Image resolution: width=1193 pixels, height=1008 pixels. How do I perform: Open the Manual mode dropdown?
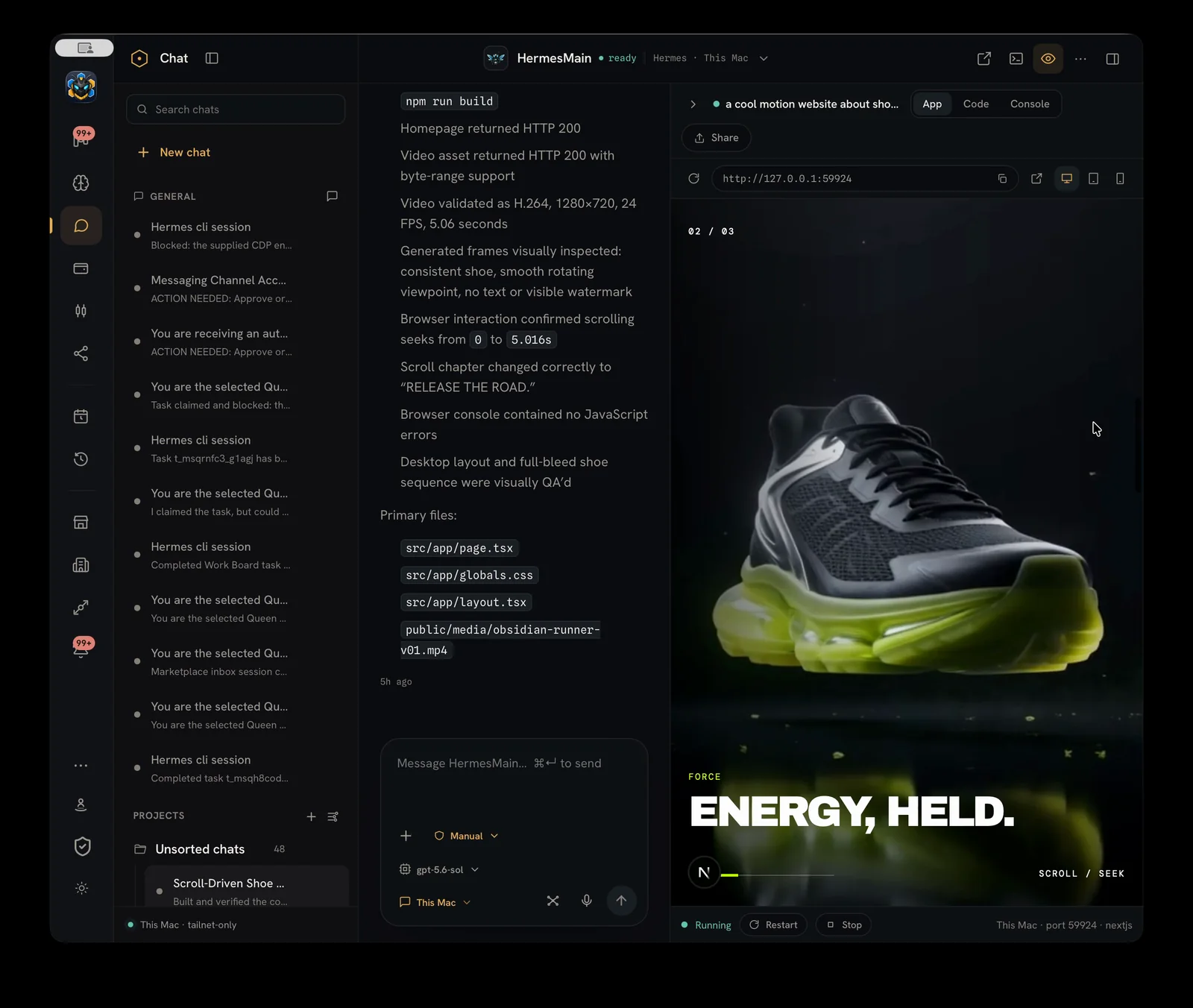pyautogui.click(x=467, y=836)
